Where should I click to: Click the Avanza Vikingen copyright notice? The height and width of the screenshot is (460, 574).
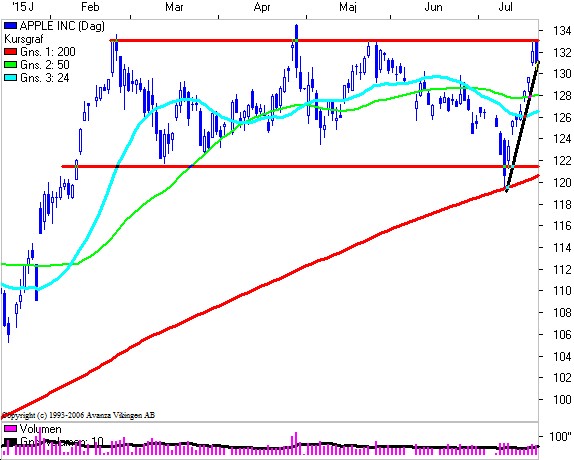[78, 415]
